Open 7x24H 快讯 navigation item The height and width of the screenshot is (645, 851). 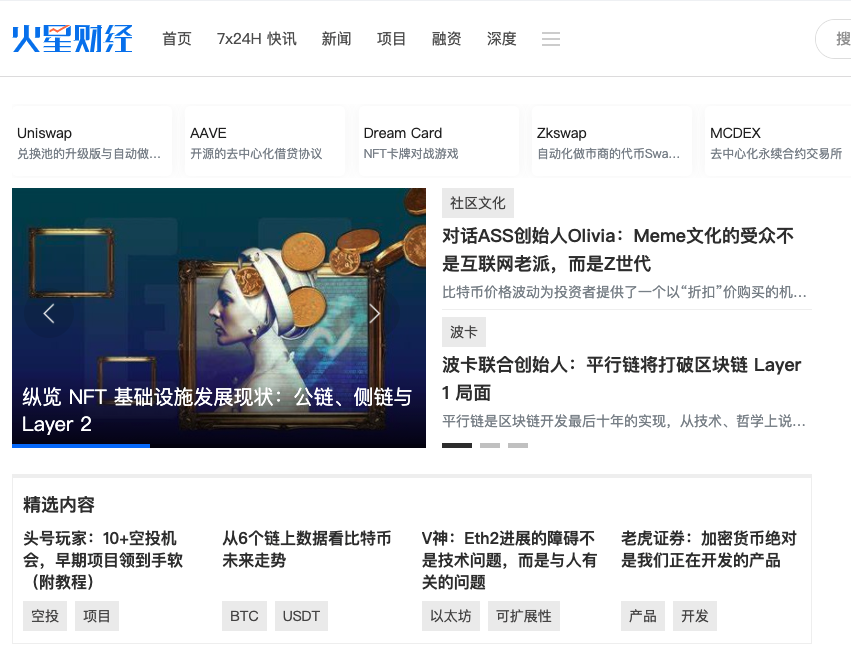256,39
